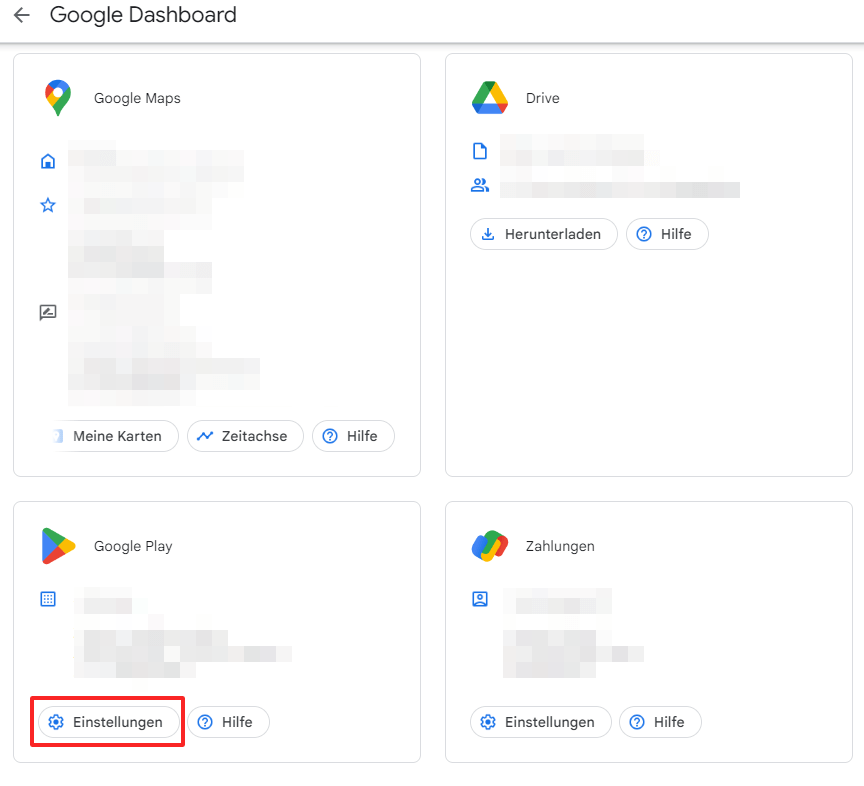The width and height of the screenshot is (864, 786).
Task: Click the apps grid icon in Google Play card
Action: click(x=48, y=599)
